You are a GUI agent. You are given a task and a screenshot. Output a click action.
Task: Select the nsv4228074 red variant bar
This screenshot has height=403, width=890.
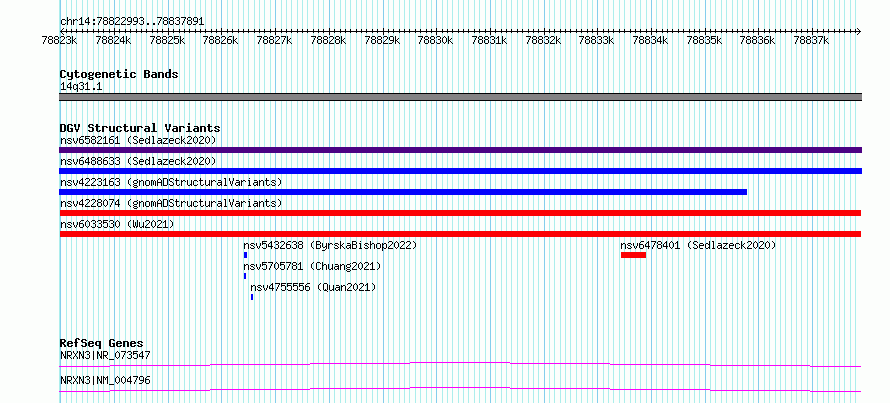(460, 213)
